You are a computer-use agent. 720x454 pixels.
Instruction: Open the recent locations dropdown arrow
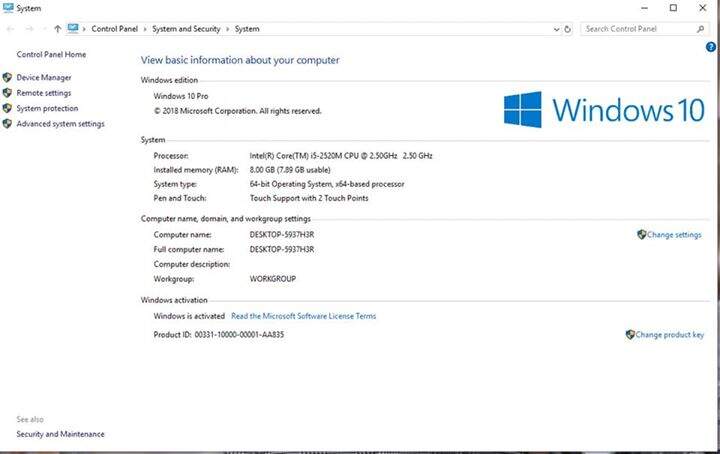(x=42, y=29)
